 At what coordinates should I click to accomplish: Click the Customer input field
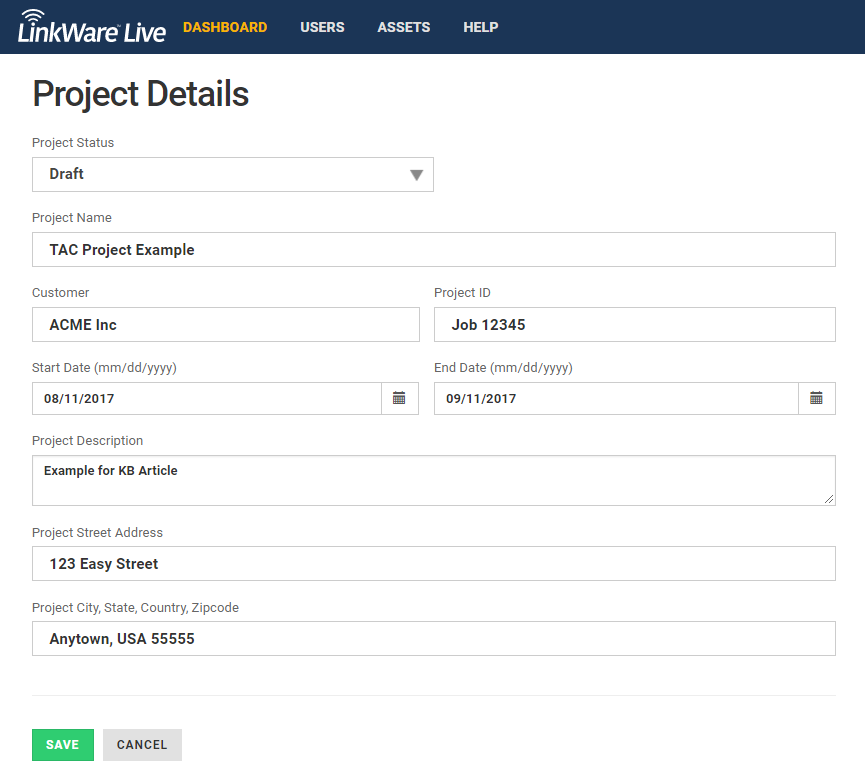click(226, 325)
